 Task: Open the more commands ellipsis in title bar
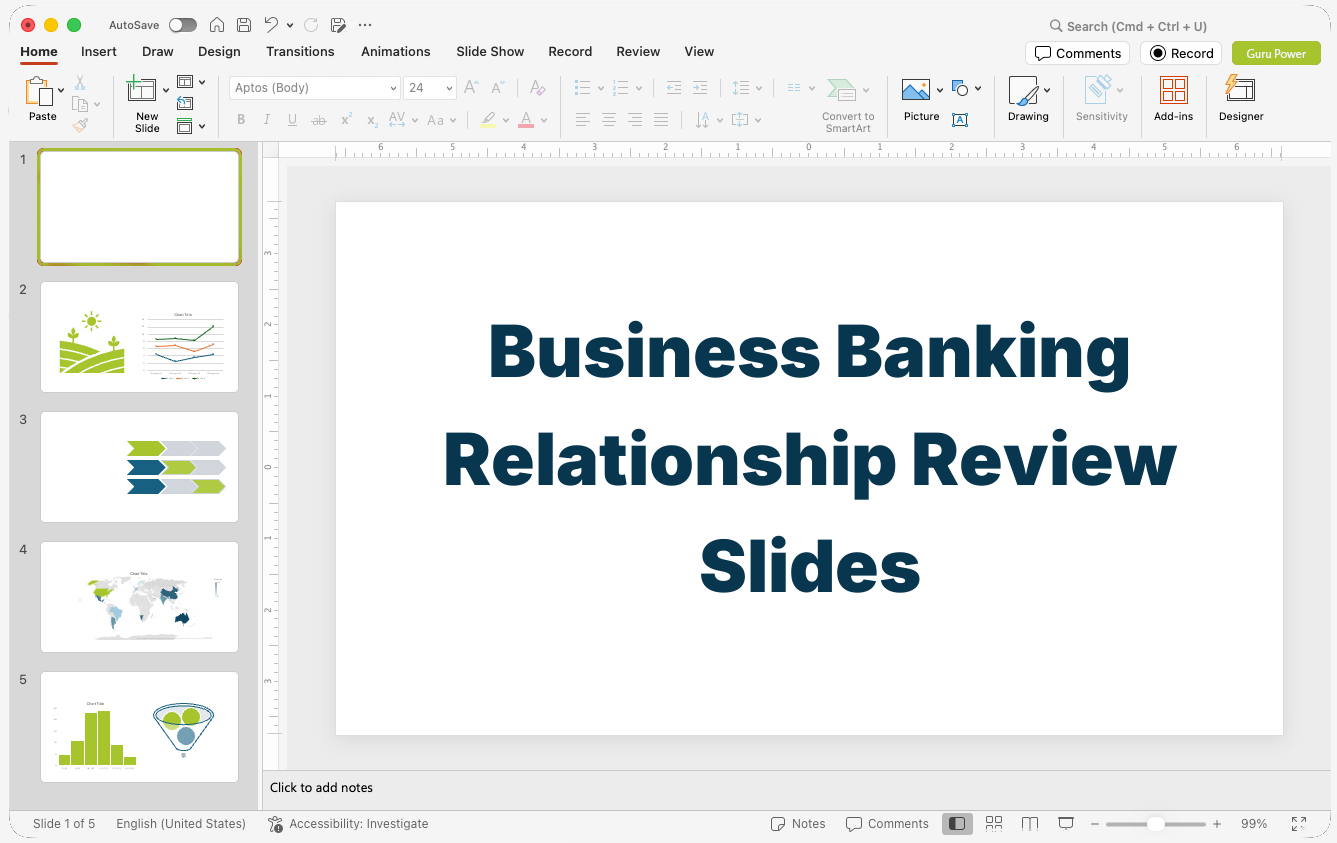365,25
